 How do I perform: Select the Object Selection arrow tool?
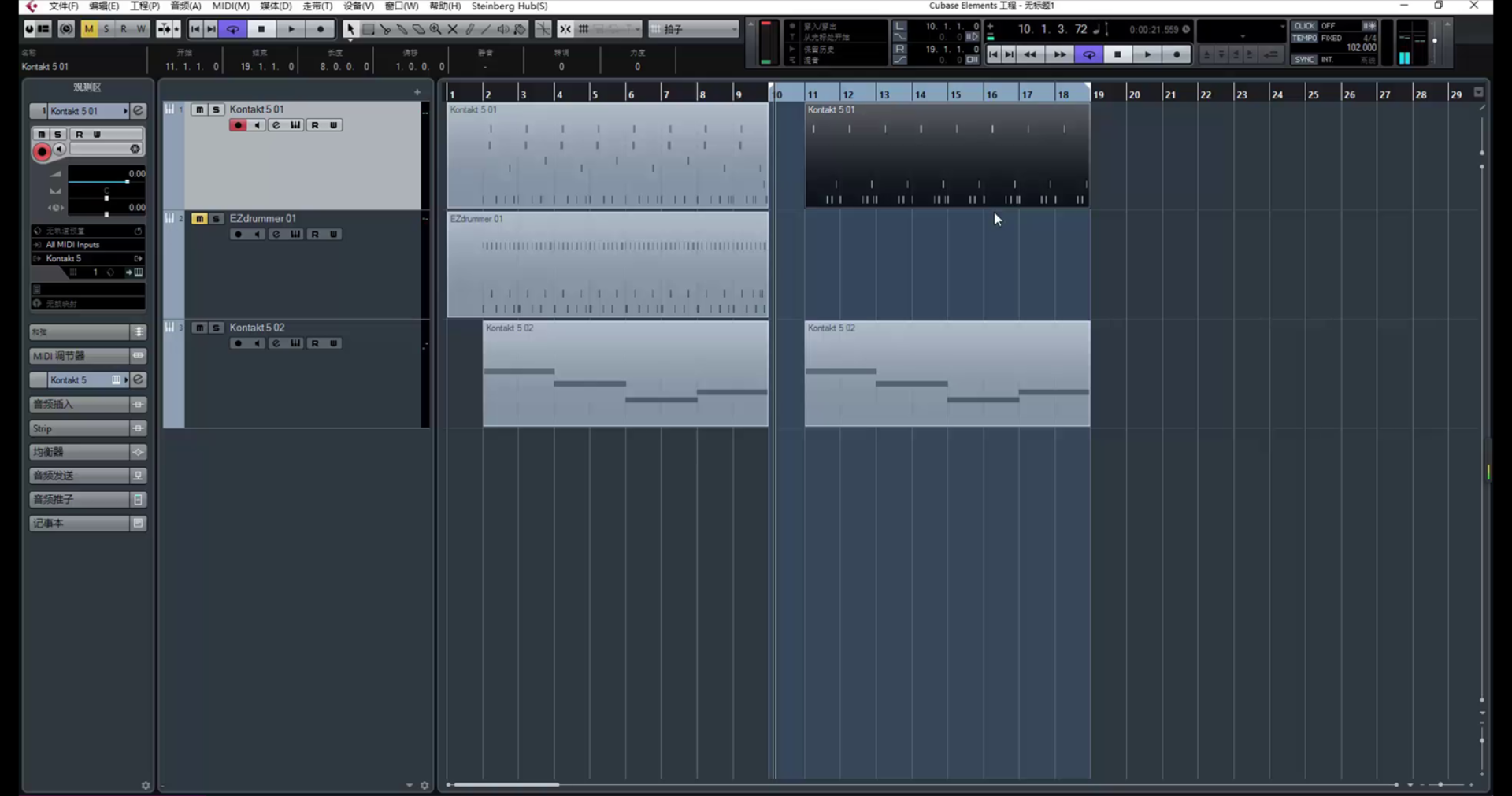pyautogui.click(x=350, y=29)
